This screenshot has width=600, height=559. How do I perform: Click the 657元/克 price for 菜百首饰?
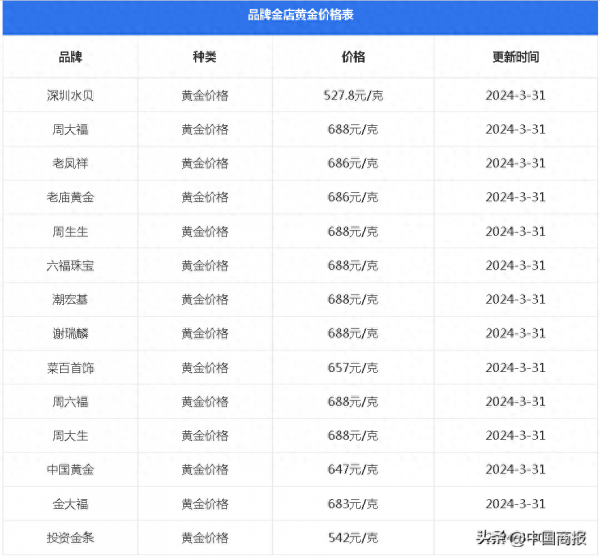coord(353,368)
